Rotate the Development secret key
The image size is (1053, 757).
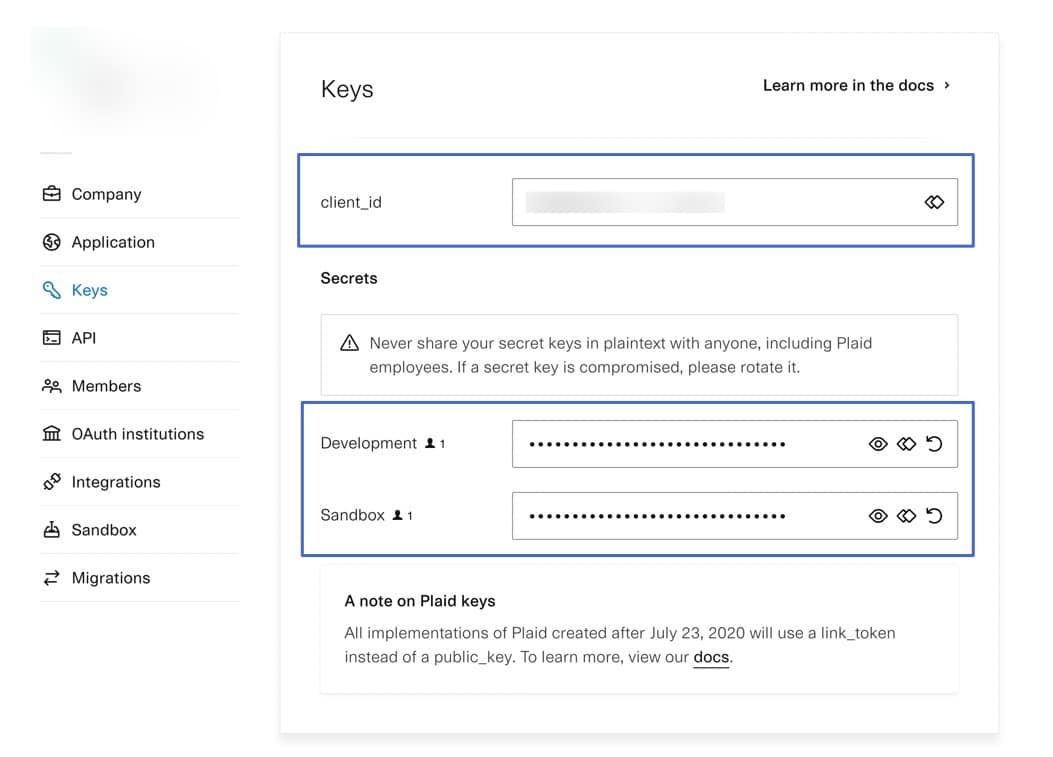point(934,443)
